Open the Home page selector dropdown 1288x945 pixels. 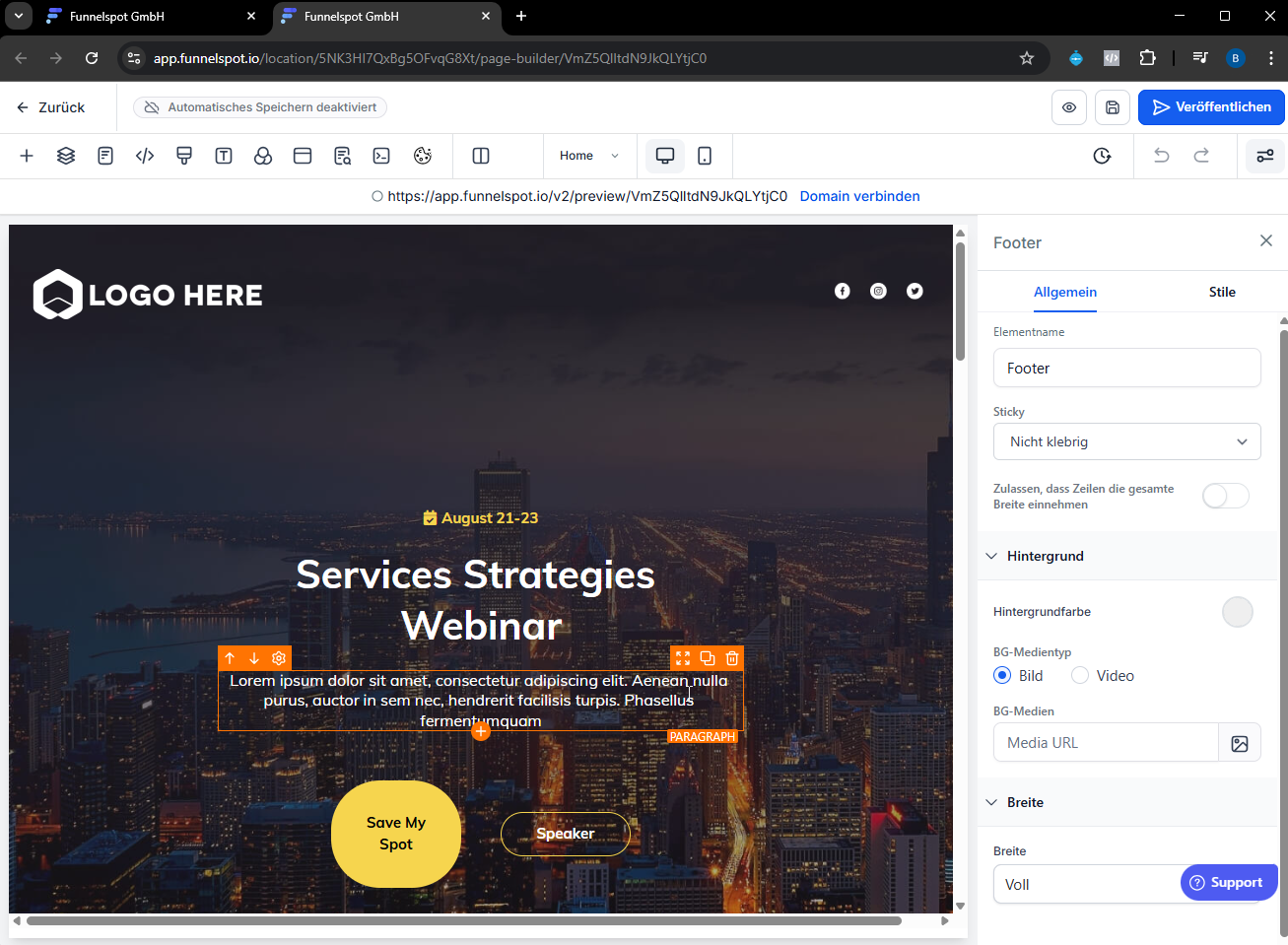click(x=589, y=156)
